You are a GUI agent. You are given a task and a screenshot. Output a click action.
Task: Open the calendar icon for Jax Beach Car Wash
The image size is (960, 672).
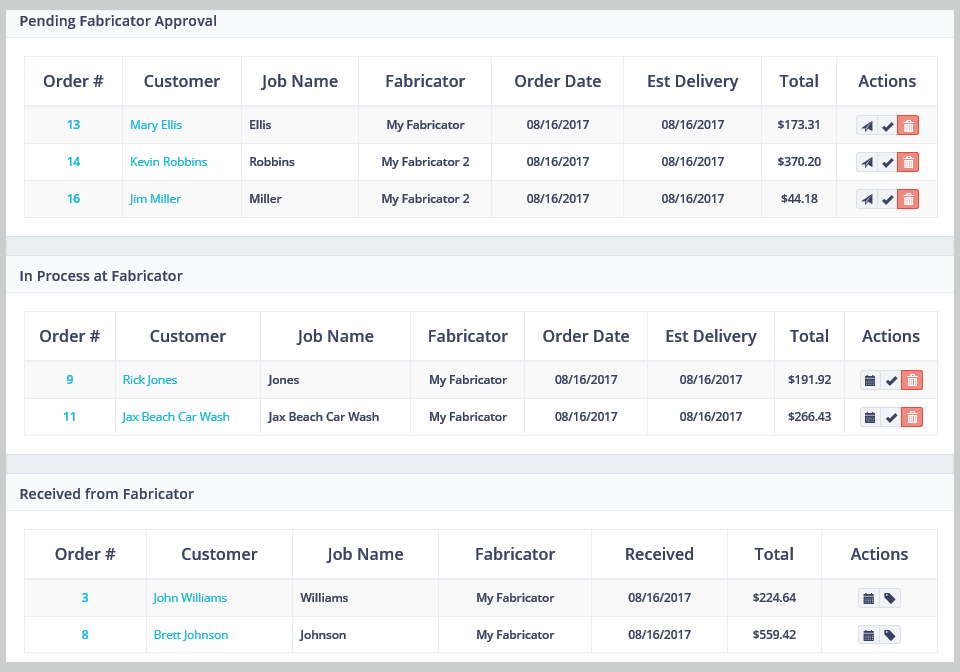(x=870, y=417)
